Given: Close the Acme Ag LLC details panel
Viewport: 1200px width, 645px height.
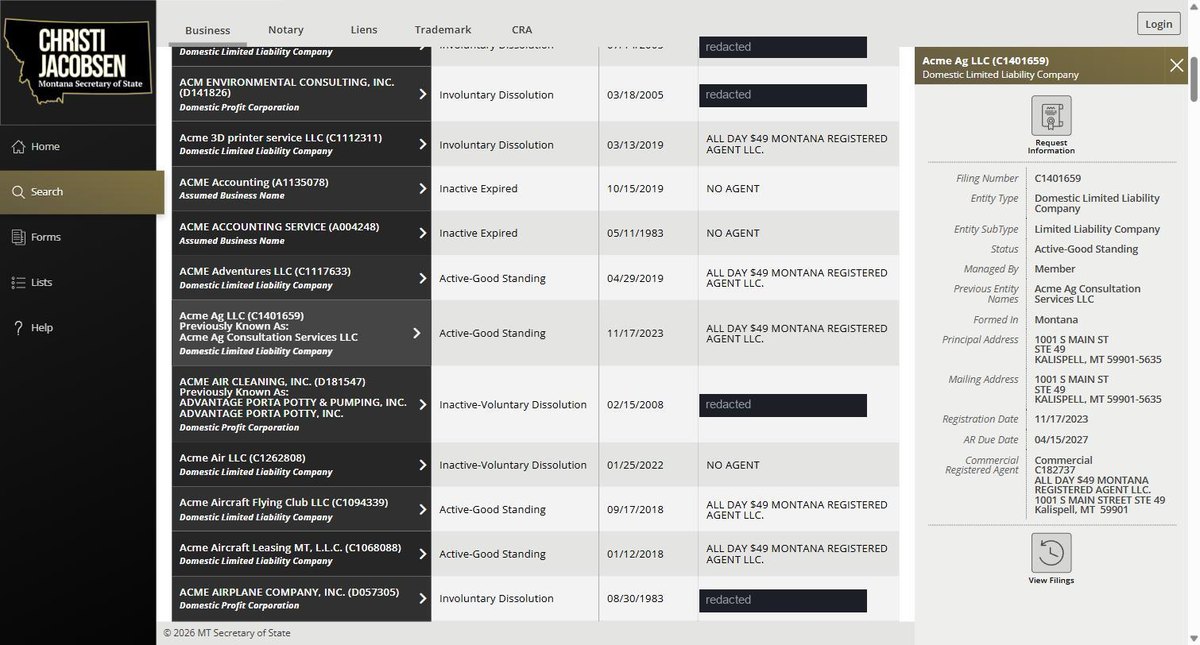Looking at the screenshot, I should [1176, 66].
